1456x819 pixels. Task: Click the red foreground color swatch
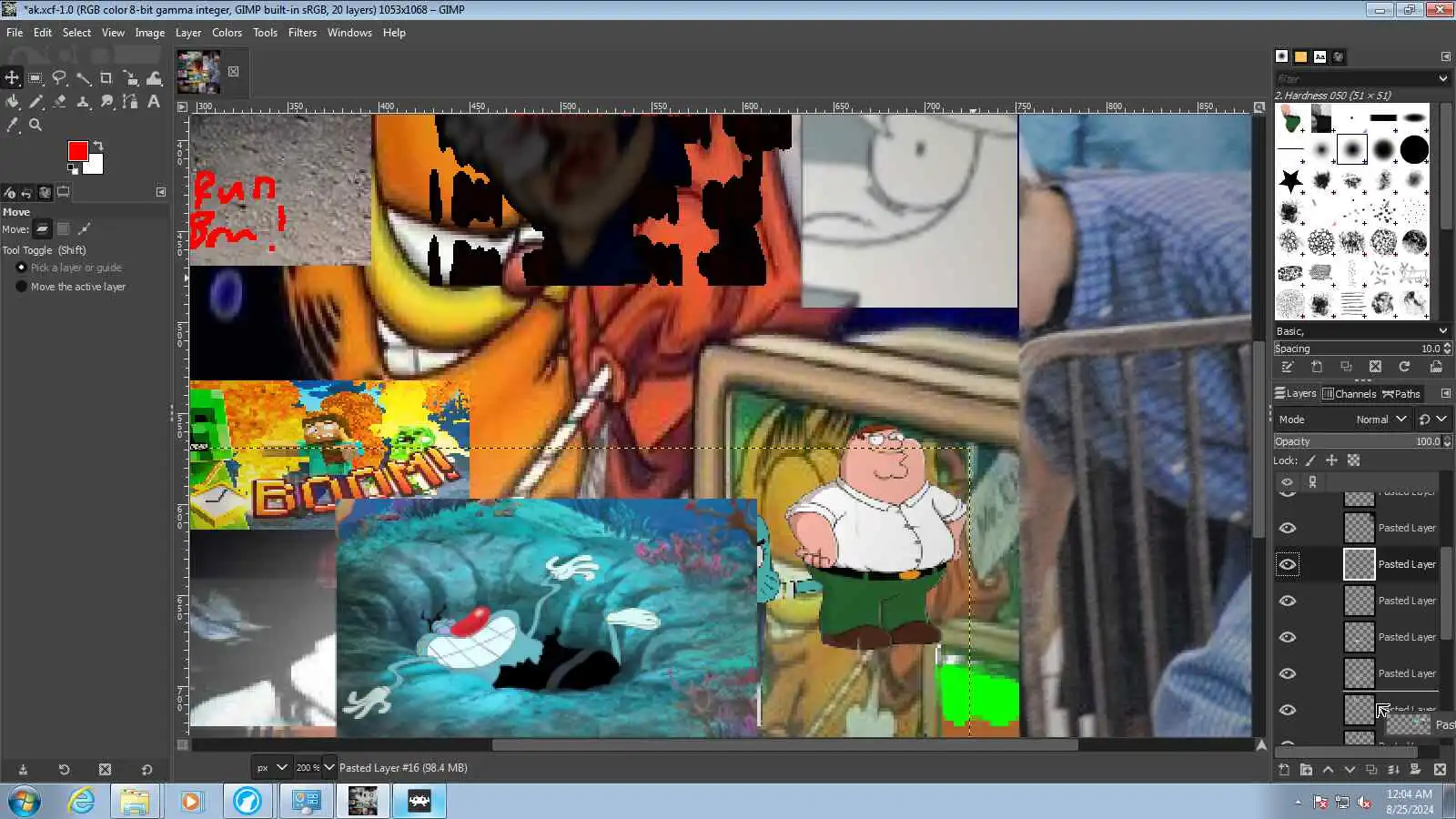tap(76, 150)
